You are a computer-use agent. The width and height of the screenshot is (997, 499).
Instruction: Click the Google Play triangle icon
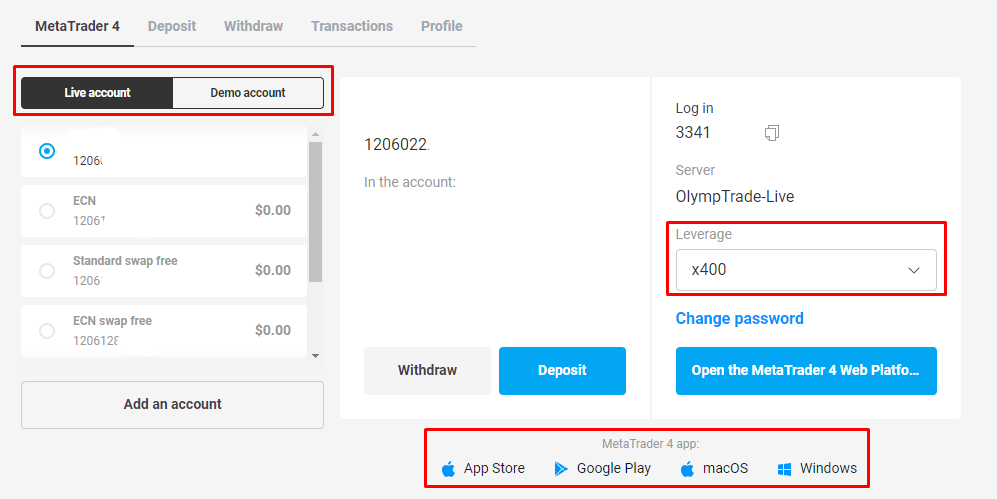pyautogui.click(x=561, y=469)
